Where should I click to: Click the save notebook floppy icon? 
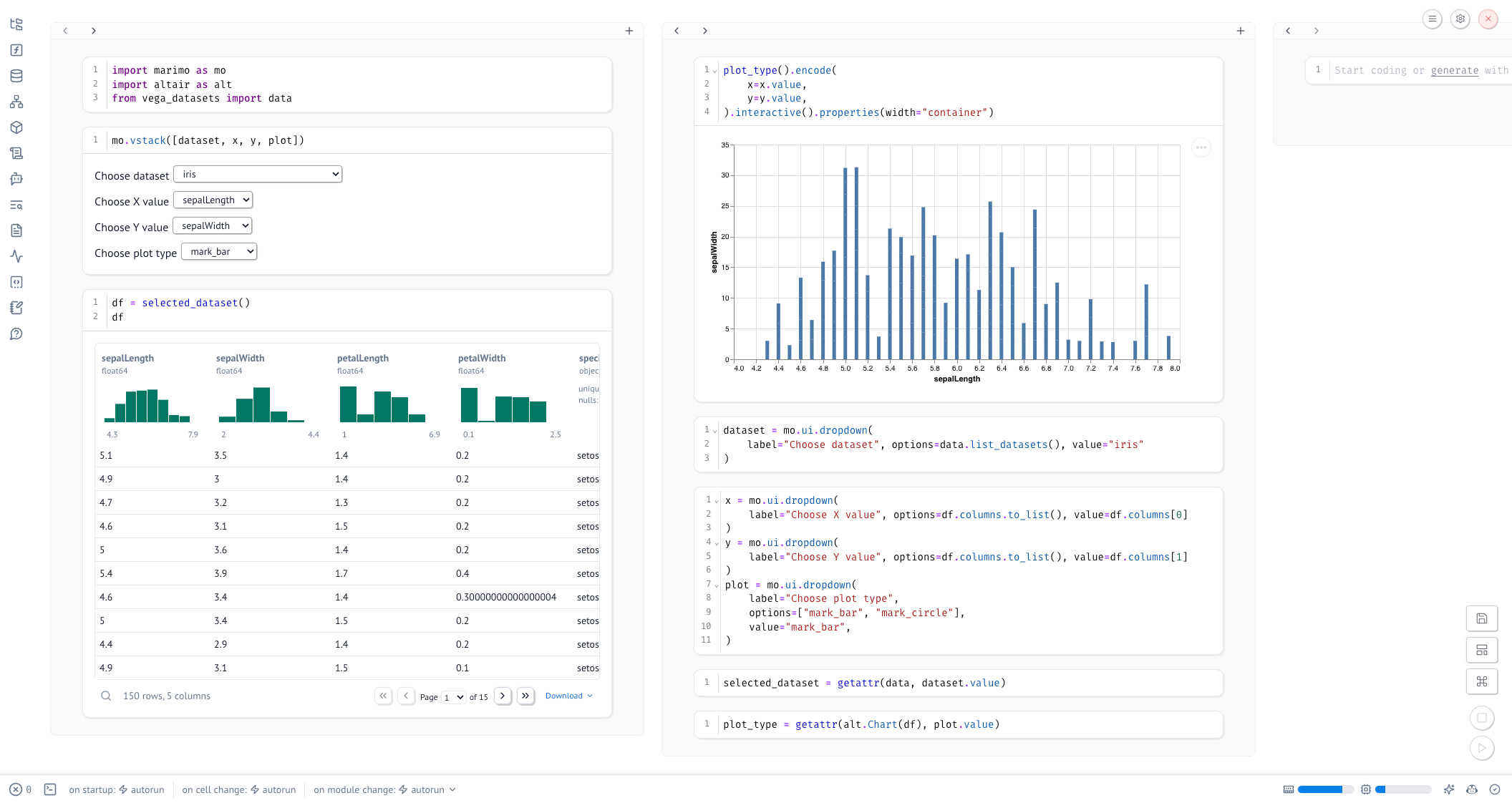click(1482, 618)
